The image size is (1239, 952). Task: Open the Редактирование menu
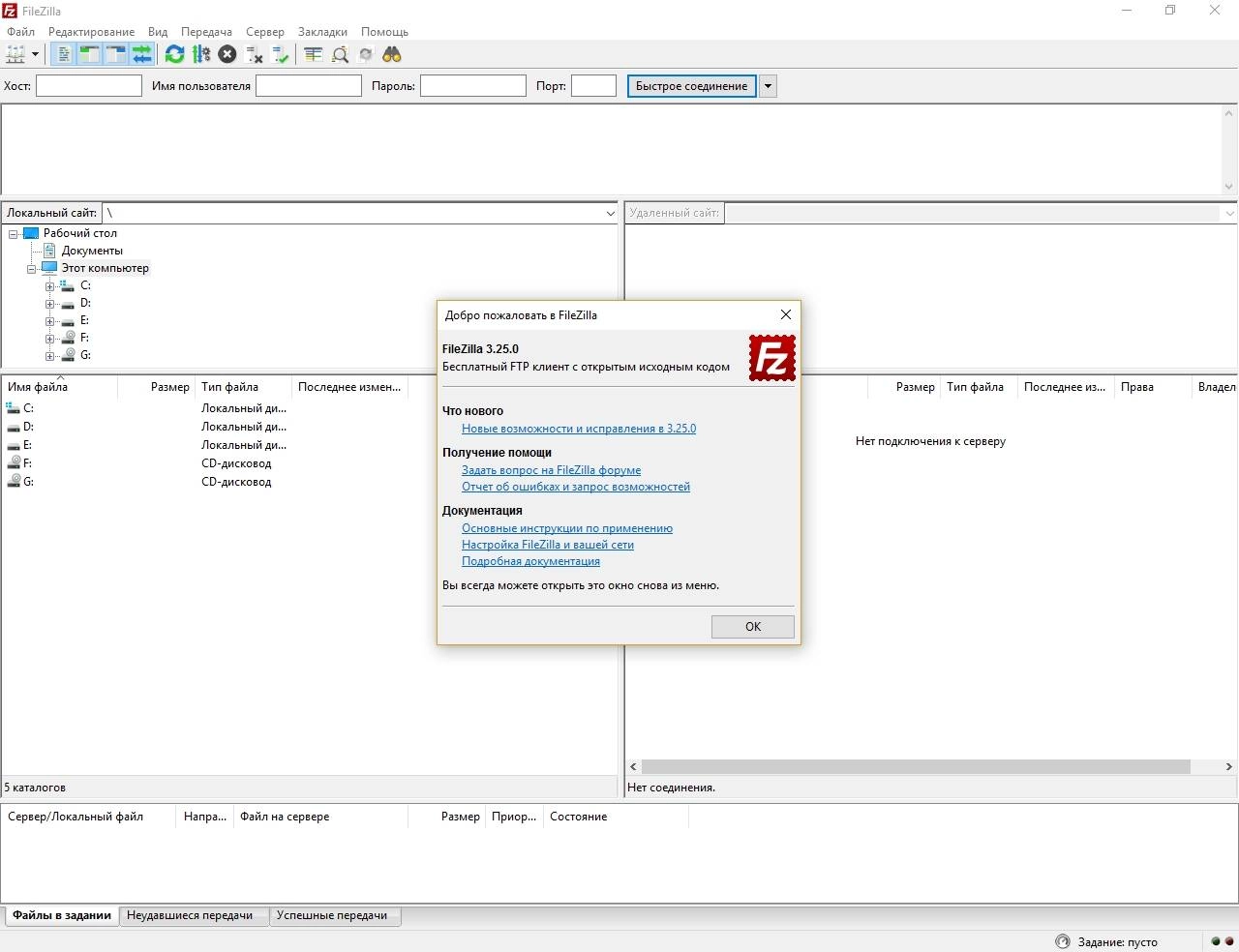pyautogui.click(x=92, y=32)
